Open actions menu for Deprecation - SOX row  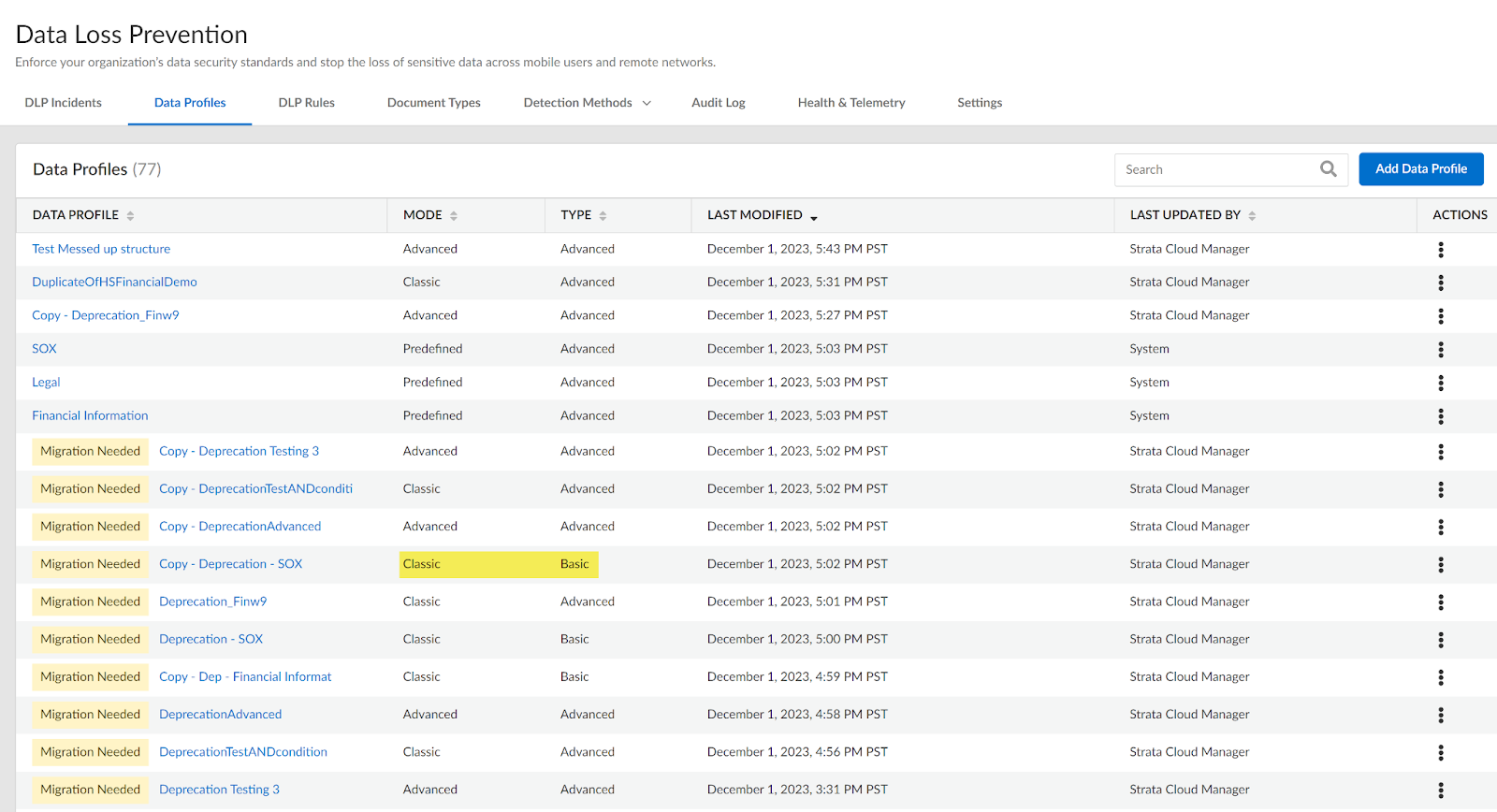click(1441, 640)
